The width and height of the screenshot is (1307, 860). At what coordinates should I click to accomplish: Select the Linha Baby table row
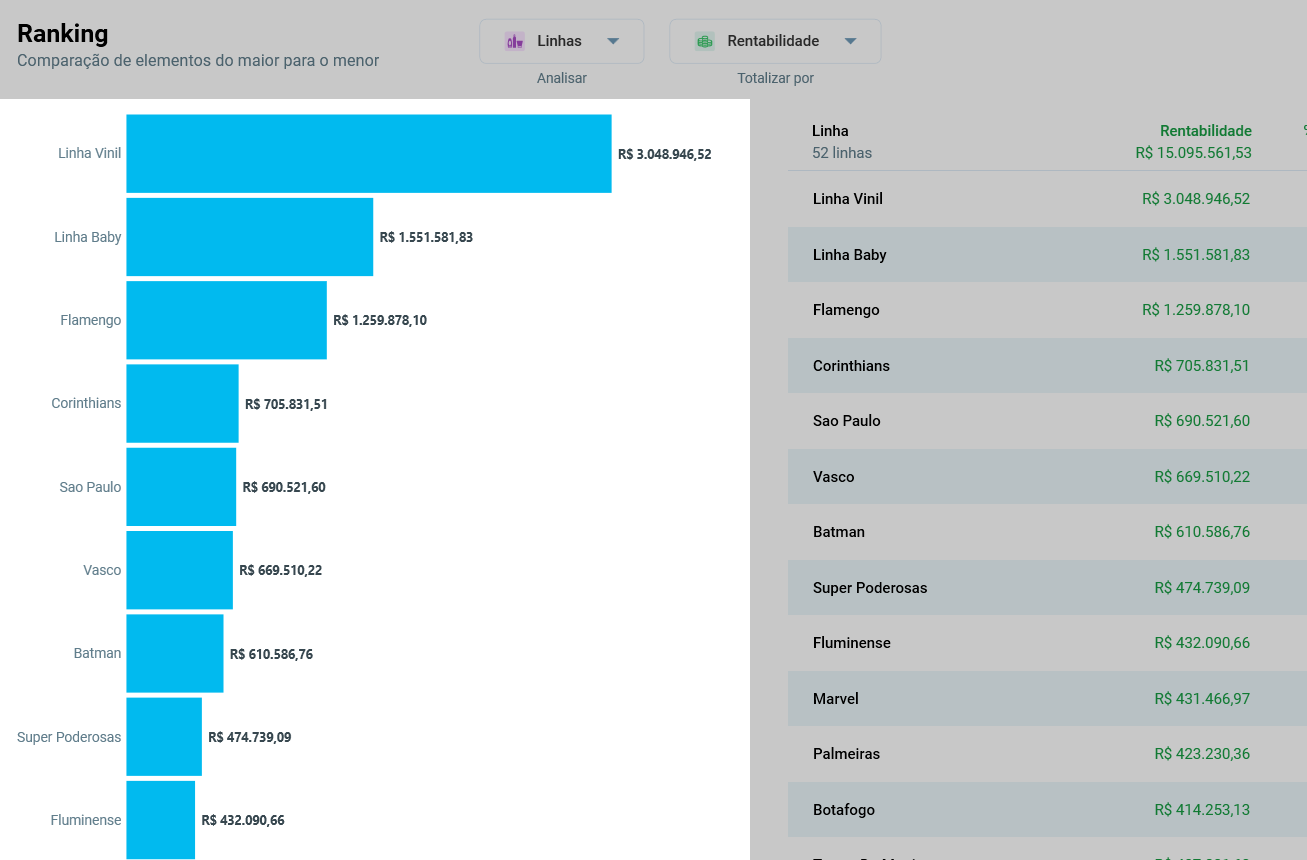coord(1047,255)
